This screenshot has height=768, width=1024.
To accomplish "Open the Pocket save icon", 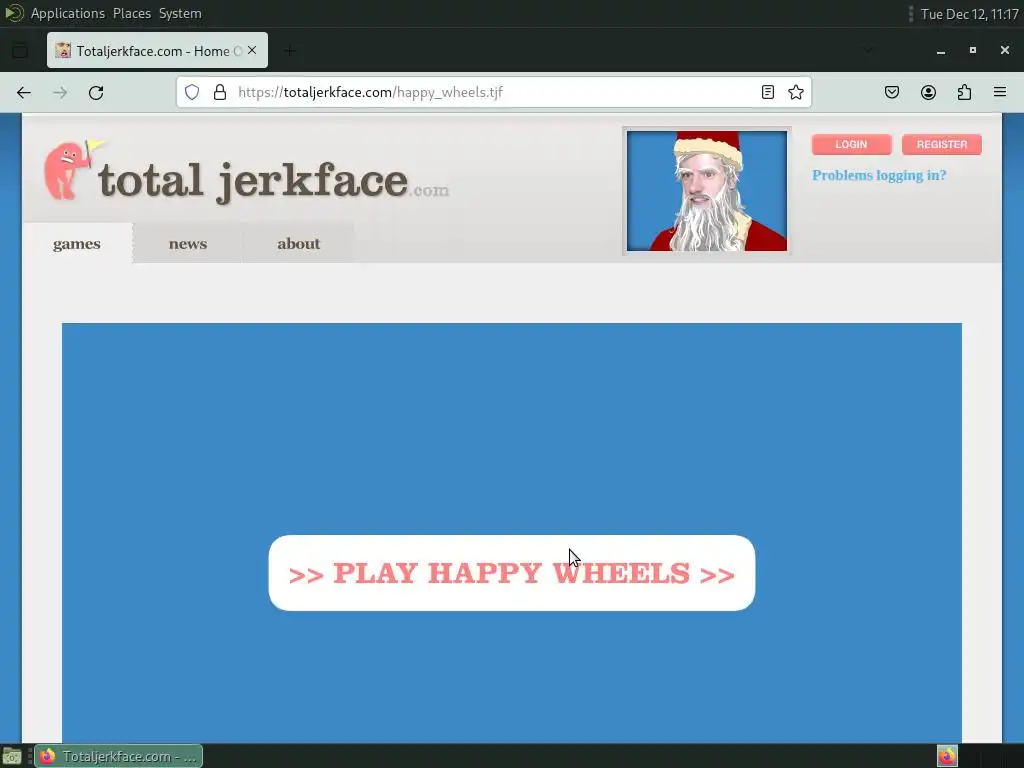I will coord(892,92).
